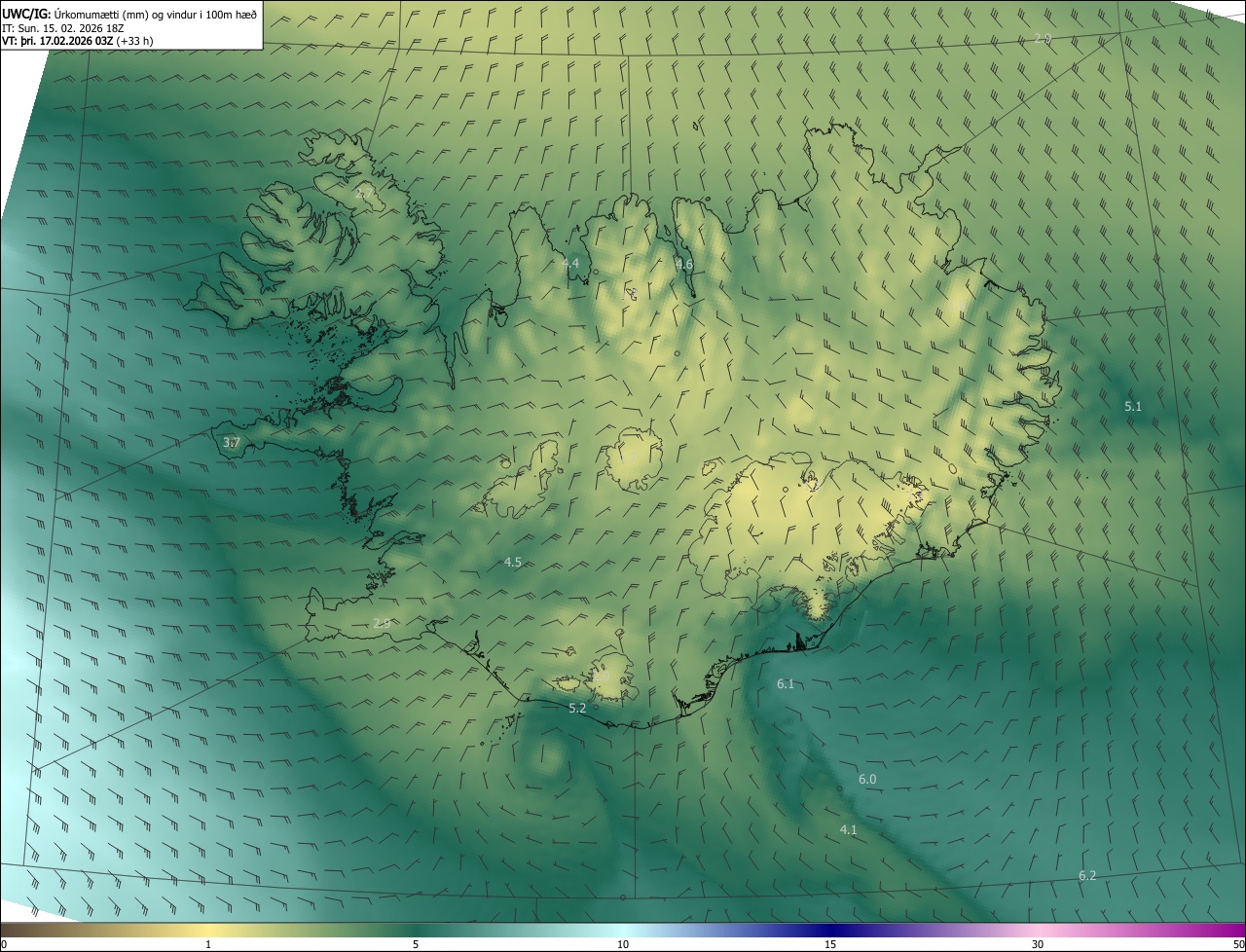Click the 4.5 precipitation value on the map
The height and width of the screenshot is (952, 1246).
point(512,563)
